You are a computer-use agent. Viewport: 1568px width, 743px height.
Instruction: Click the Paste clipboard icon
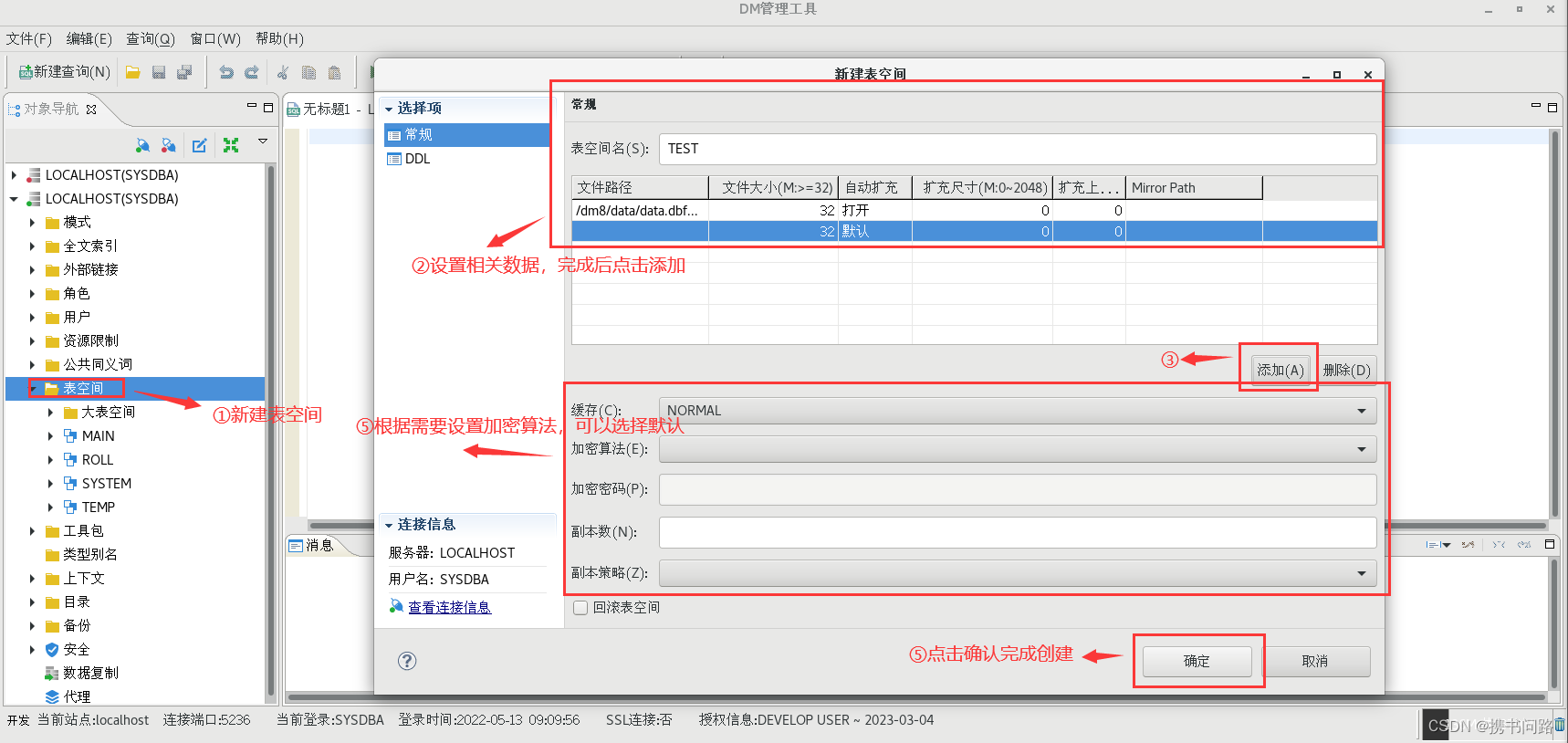click(x=334, y=72)
